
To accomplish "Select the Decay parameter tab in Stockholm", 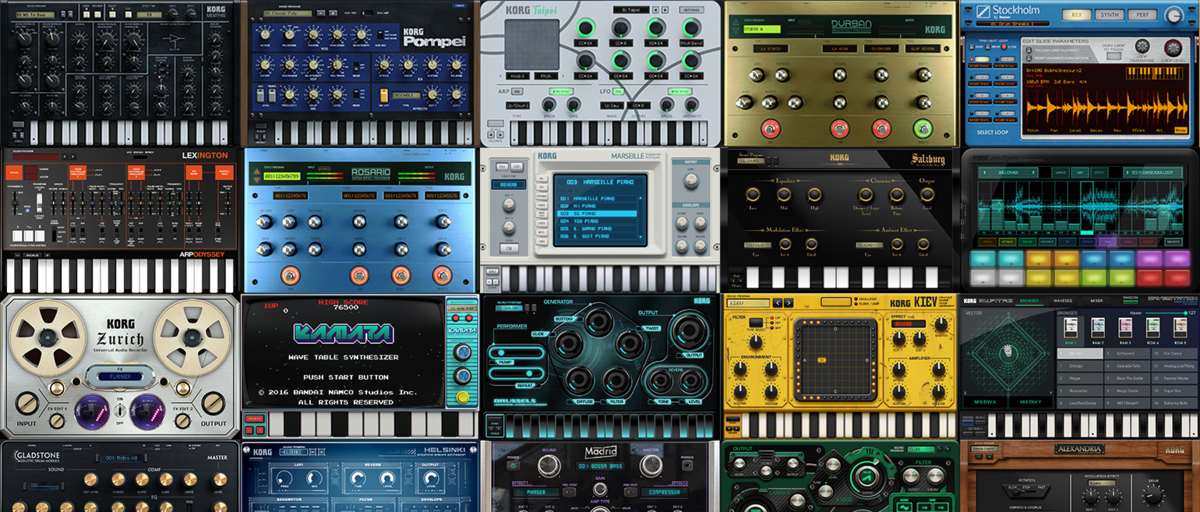I will [x=1096, y=130].
